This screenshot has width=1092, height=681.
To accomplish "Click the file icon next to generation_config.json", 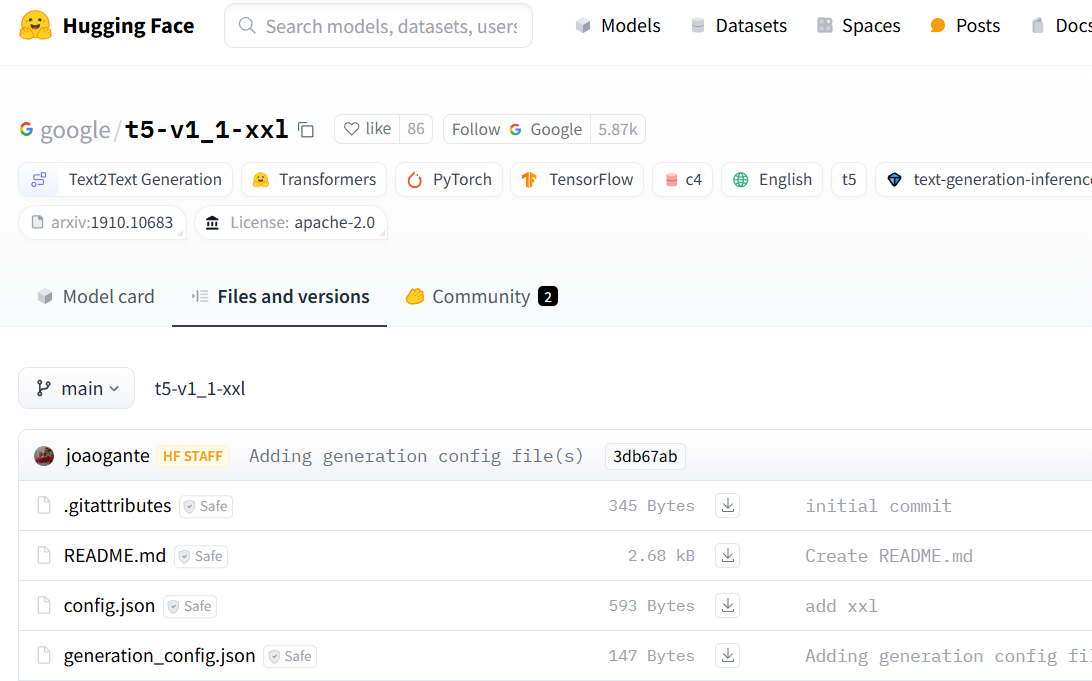I will pos(44,656).
